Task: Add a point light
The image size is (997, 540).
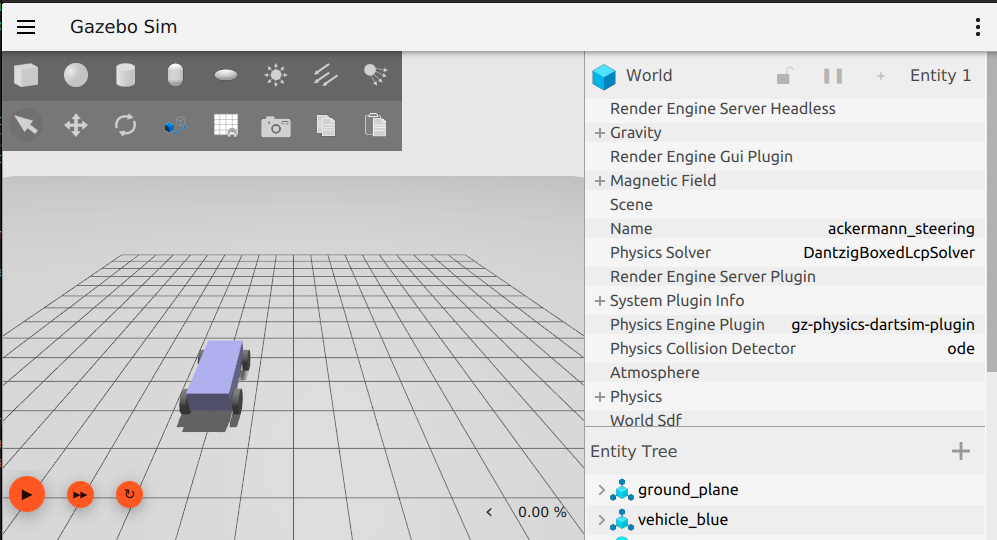Action: [x=275, y=75]
